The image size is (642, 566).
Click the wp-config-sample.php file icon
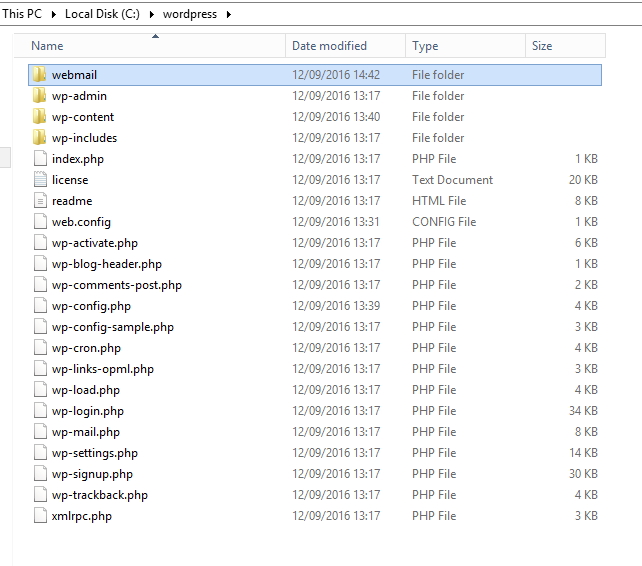pyautogui.click(x=40, y=327)
